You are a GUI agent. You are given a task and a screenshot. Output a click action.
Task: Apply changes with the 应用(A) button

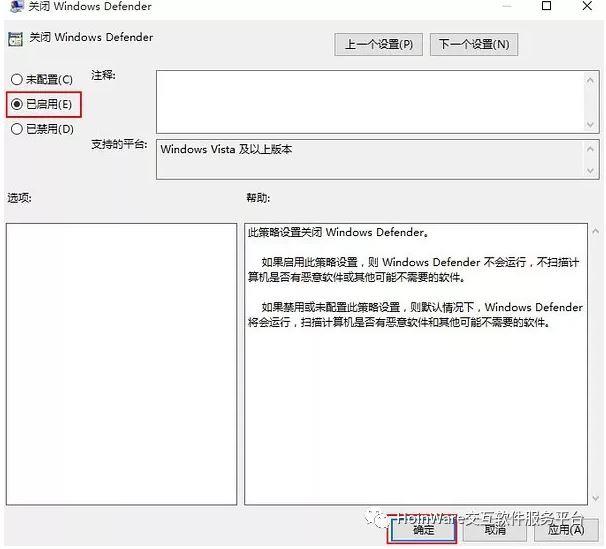(564, 530)
